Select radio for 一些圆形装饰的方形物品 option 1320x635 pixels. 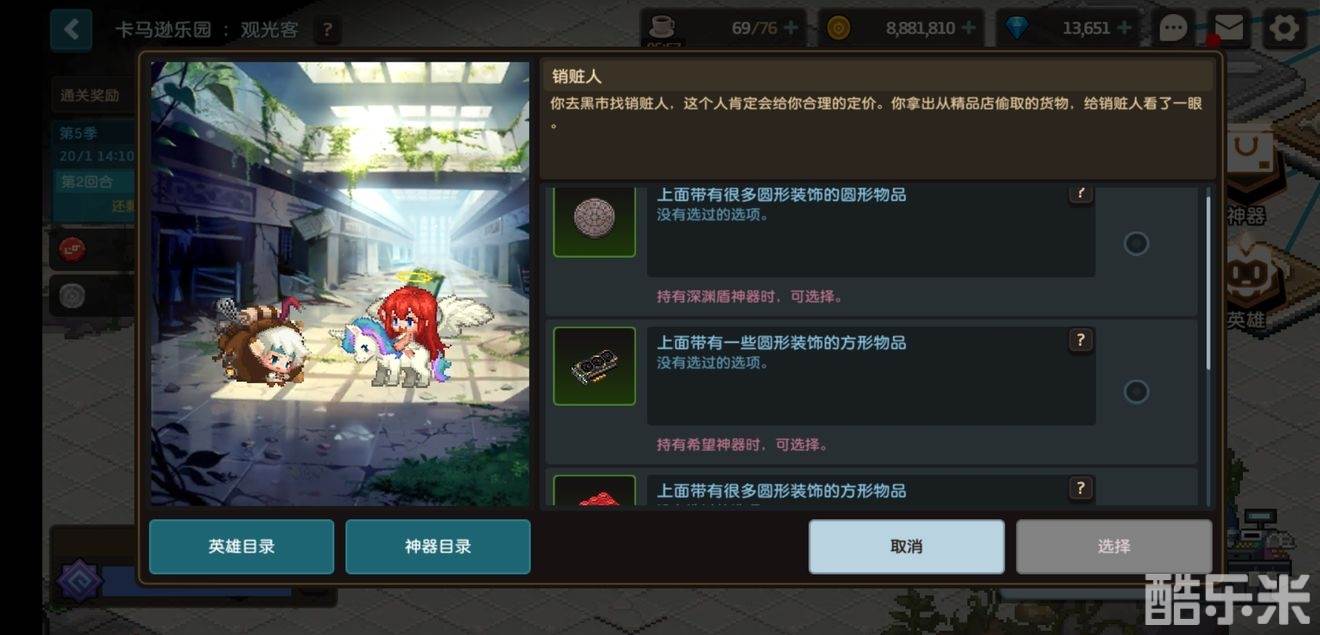pyautogui.click(x=1136, y=391)
